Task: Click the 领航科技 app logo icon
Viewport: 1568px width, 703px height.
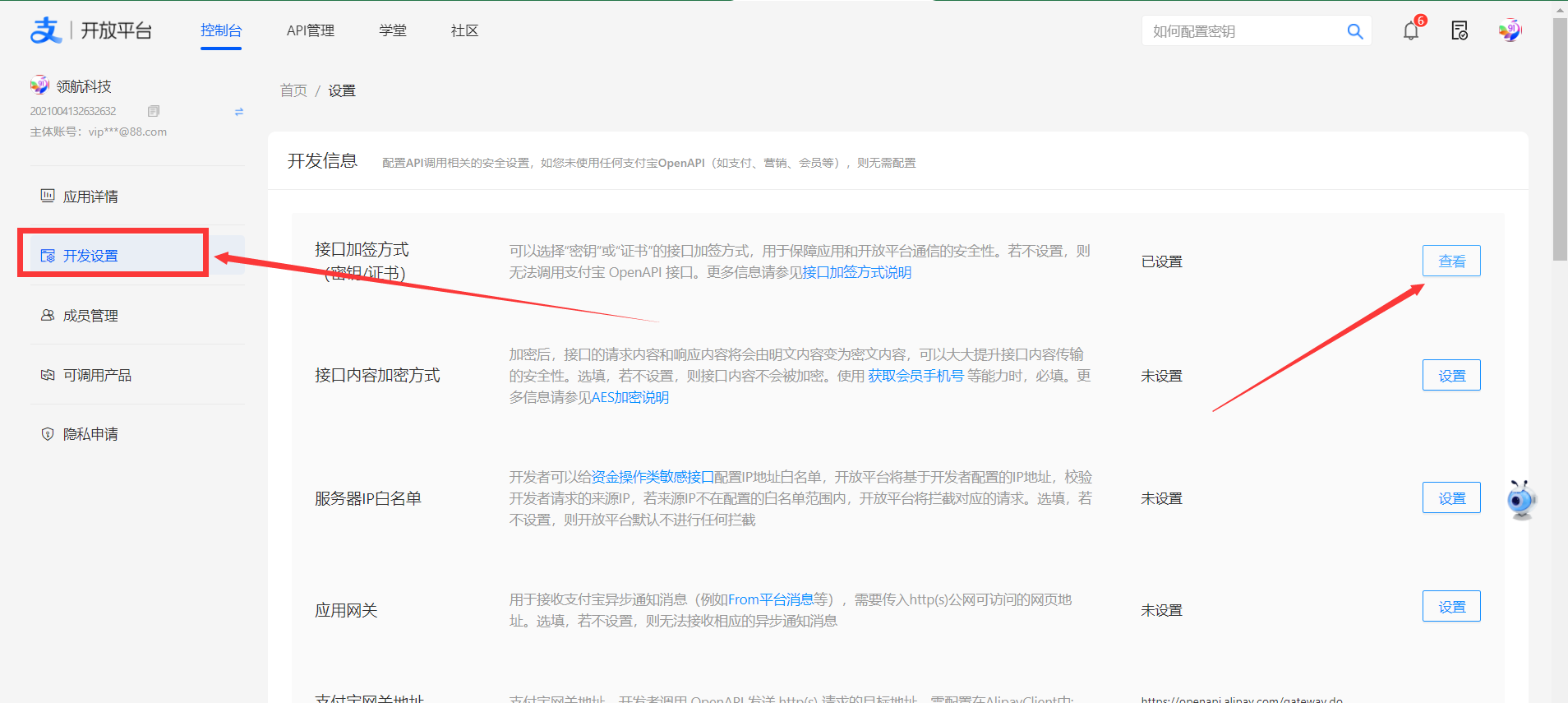Action: [x=39, y=86]
